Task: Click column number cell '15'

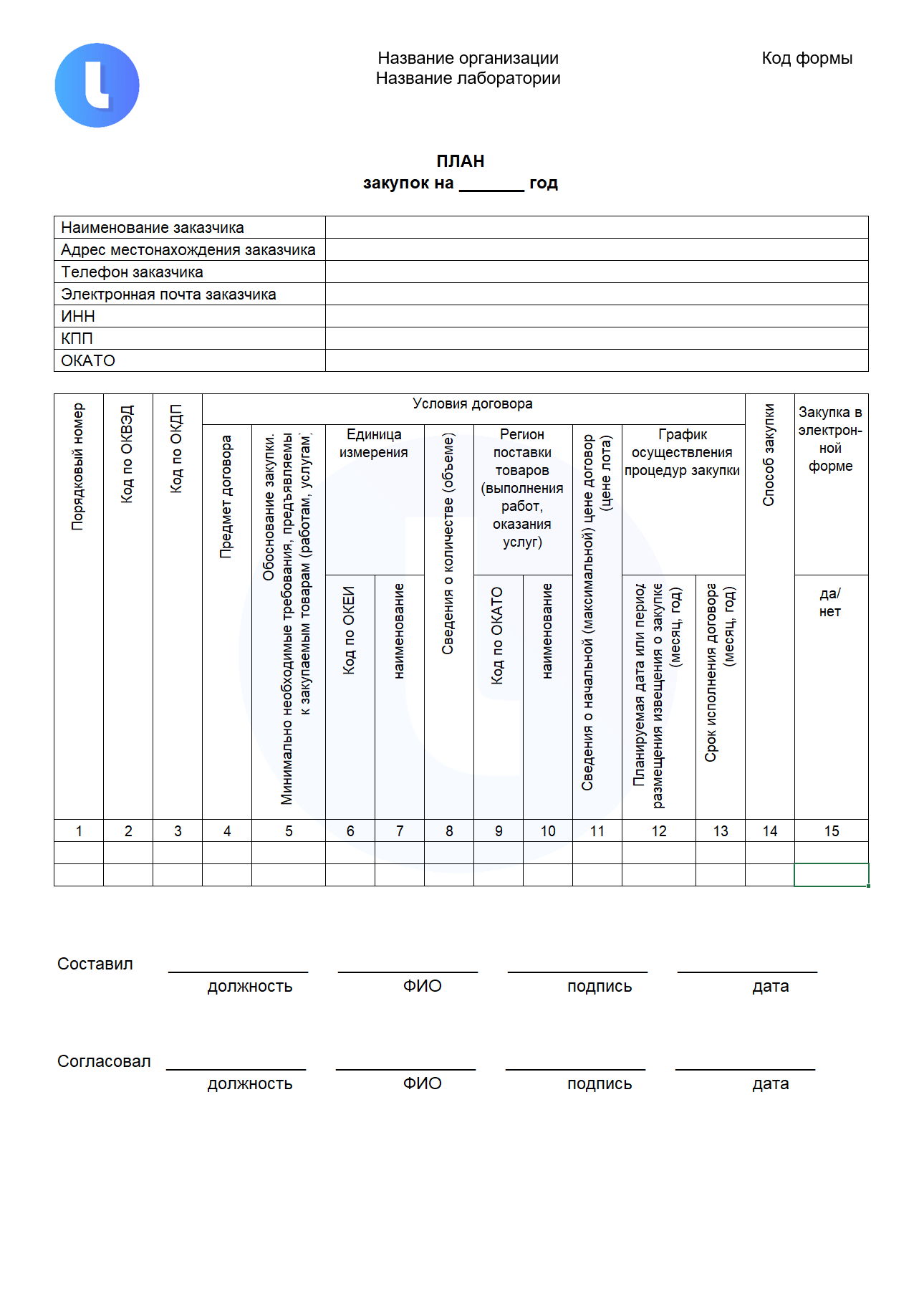Action: point(831,830)
